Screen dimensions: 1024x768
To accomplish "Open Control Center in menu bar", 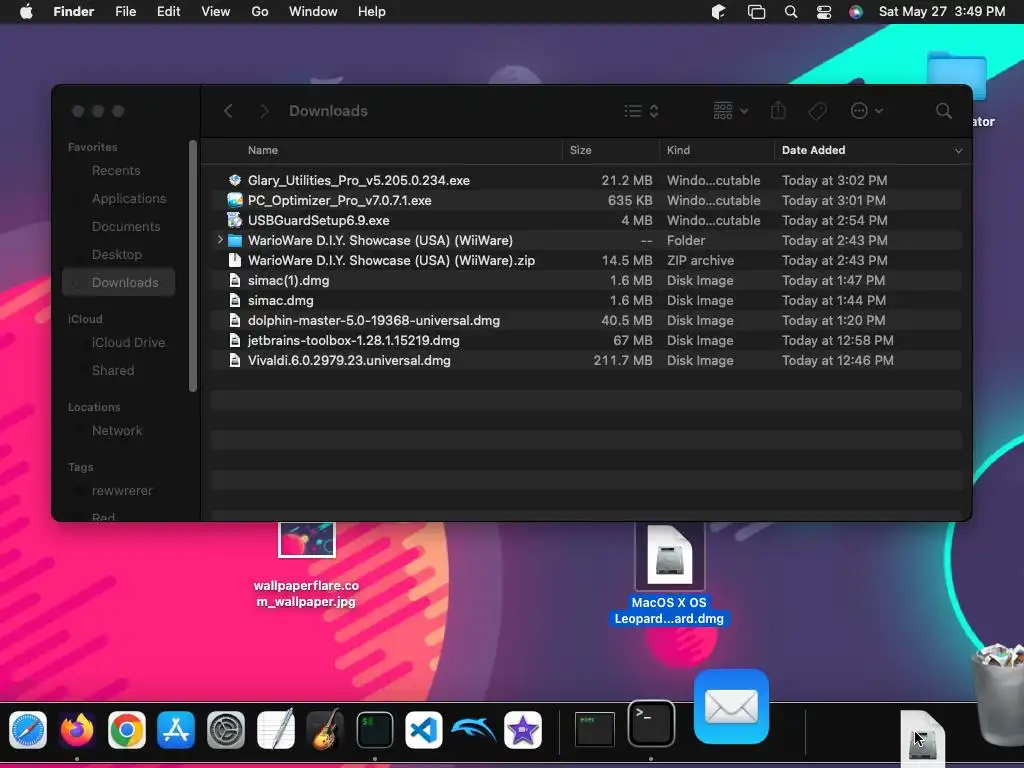I will point(824,12).
